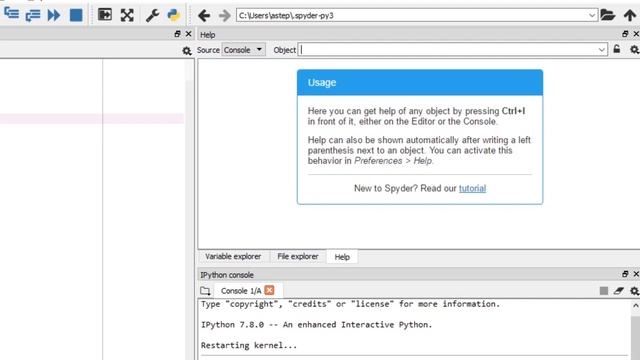Click the step into debug icon
This screenshot has height=360, width=640.
tap(11, 13)
